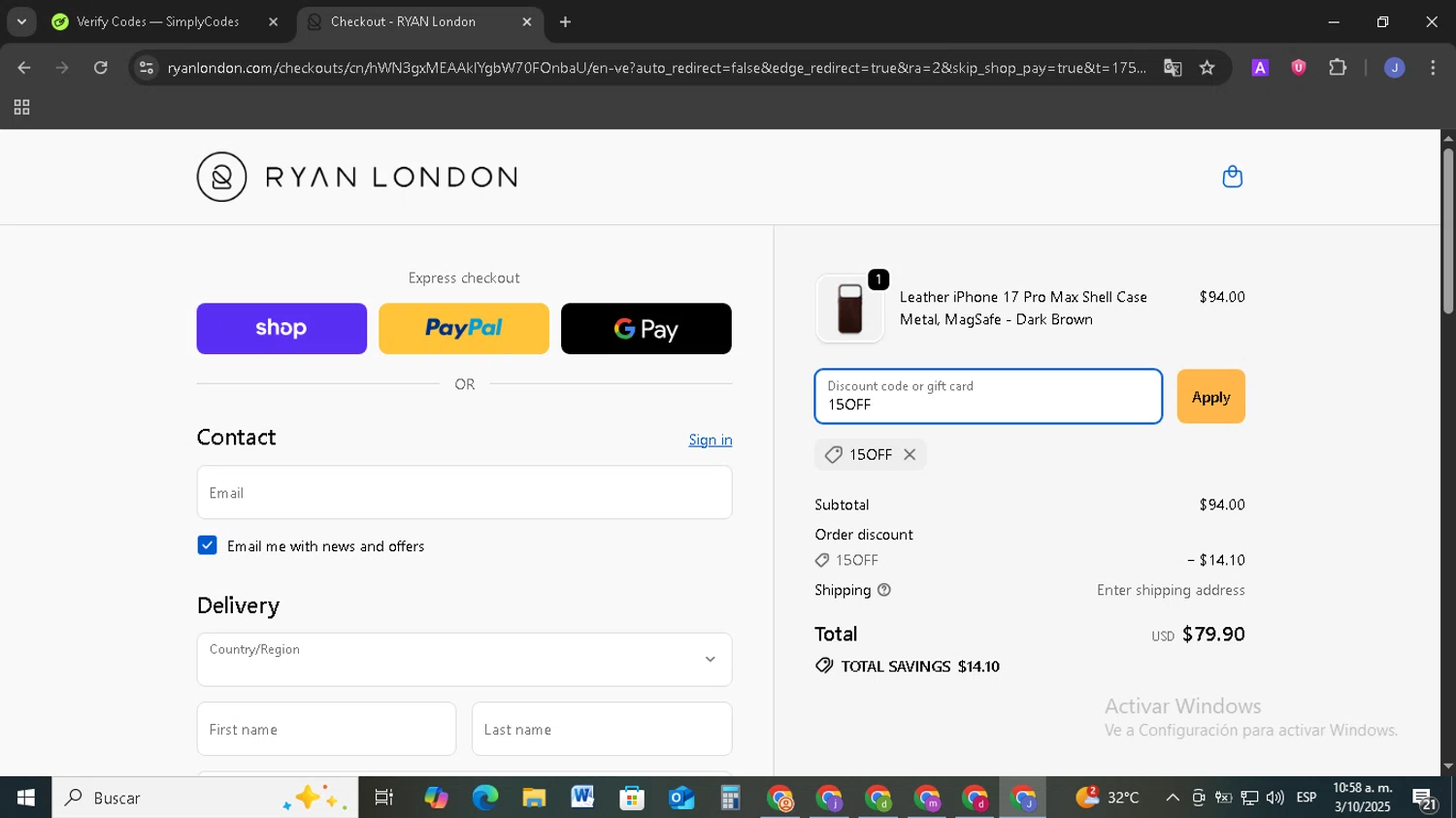Click the TOTAL SAVINGS $14.10 text
Image resolution: width=1456 pixels, height=818 pixels.
920,667
